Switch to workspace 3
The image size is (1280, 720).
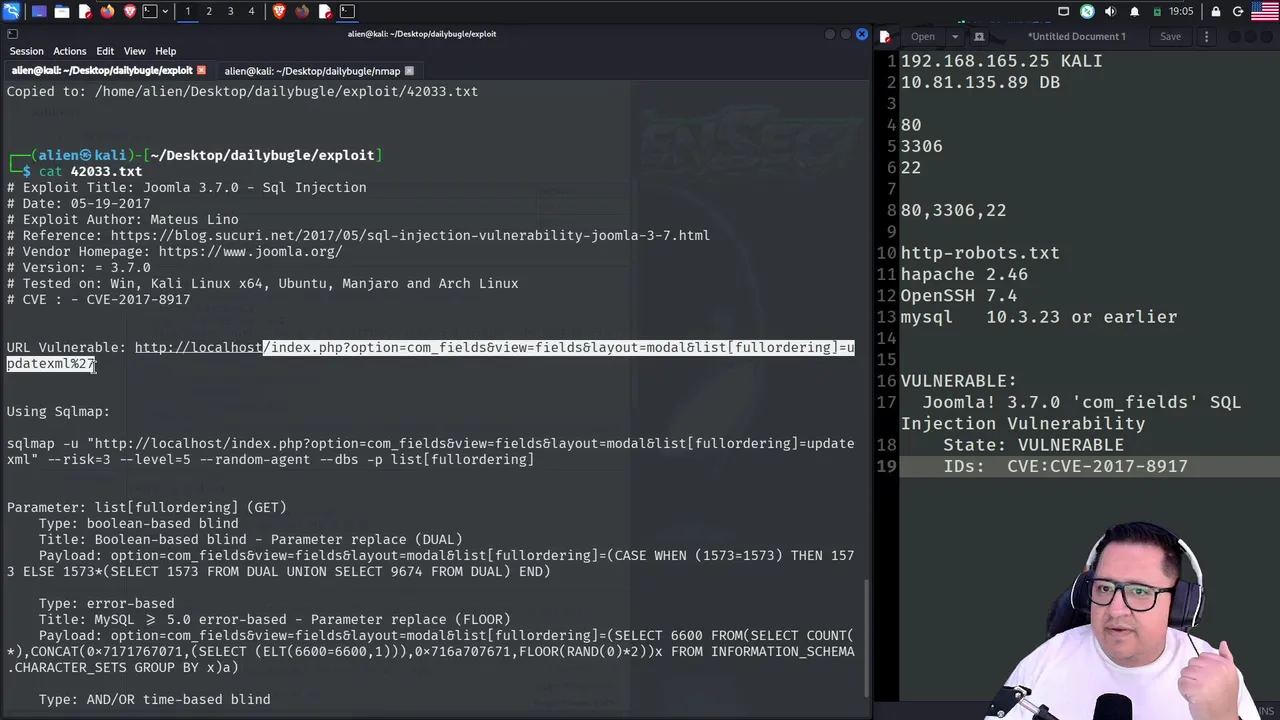[x=230, y=11]
